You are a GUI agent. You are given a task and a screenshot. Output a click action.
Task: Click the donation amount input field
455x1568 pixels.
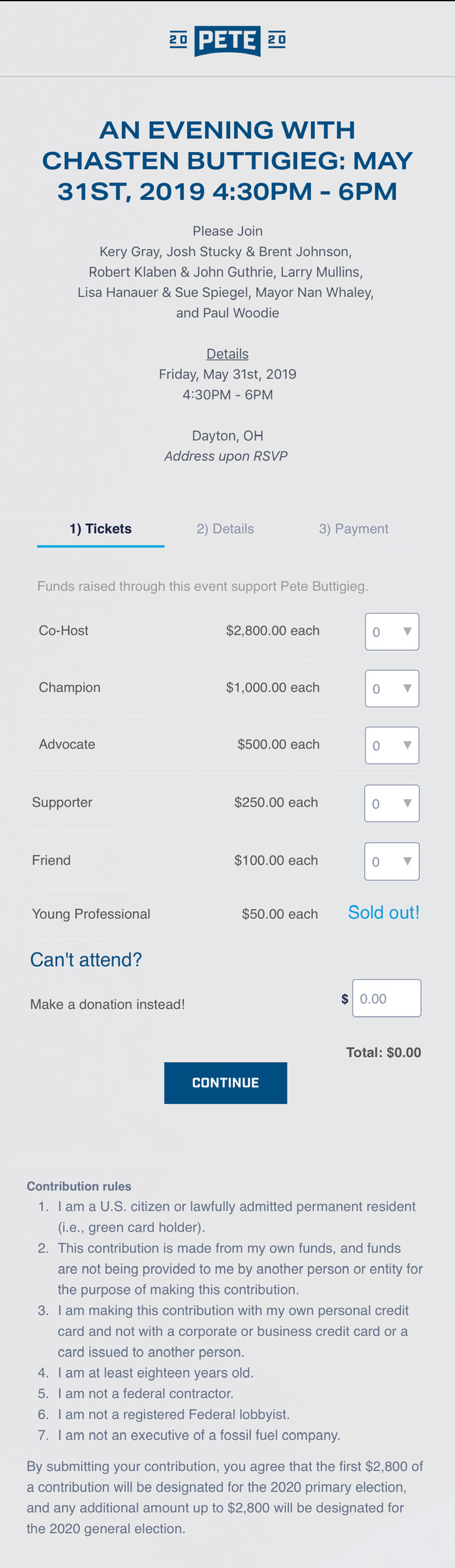click(386, 998)
